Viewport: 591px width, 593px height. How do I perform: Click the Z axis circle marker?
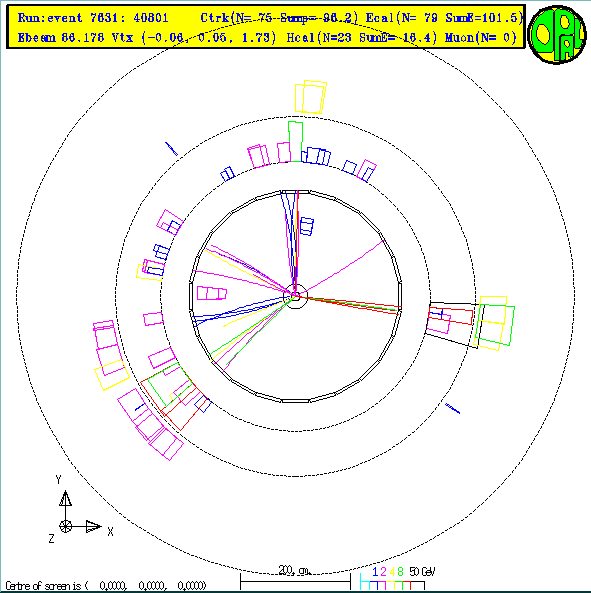click(65, 526)
